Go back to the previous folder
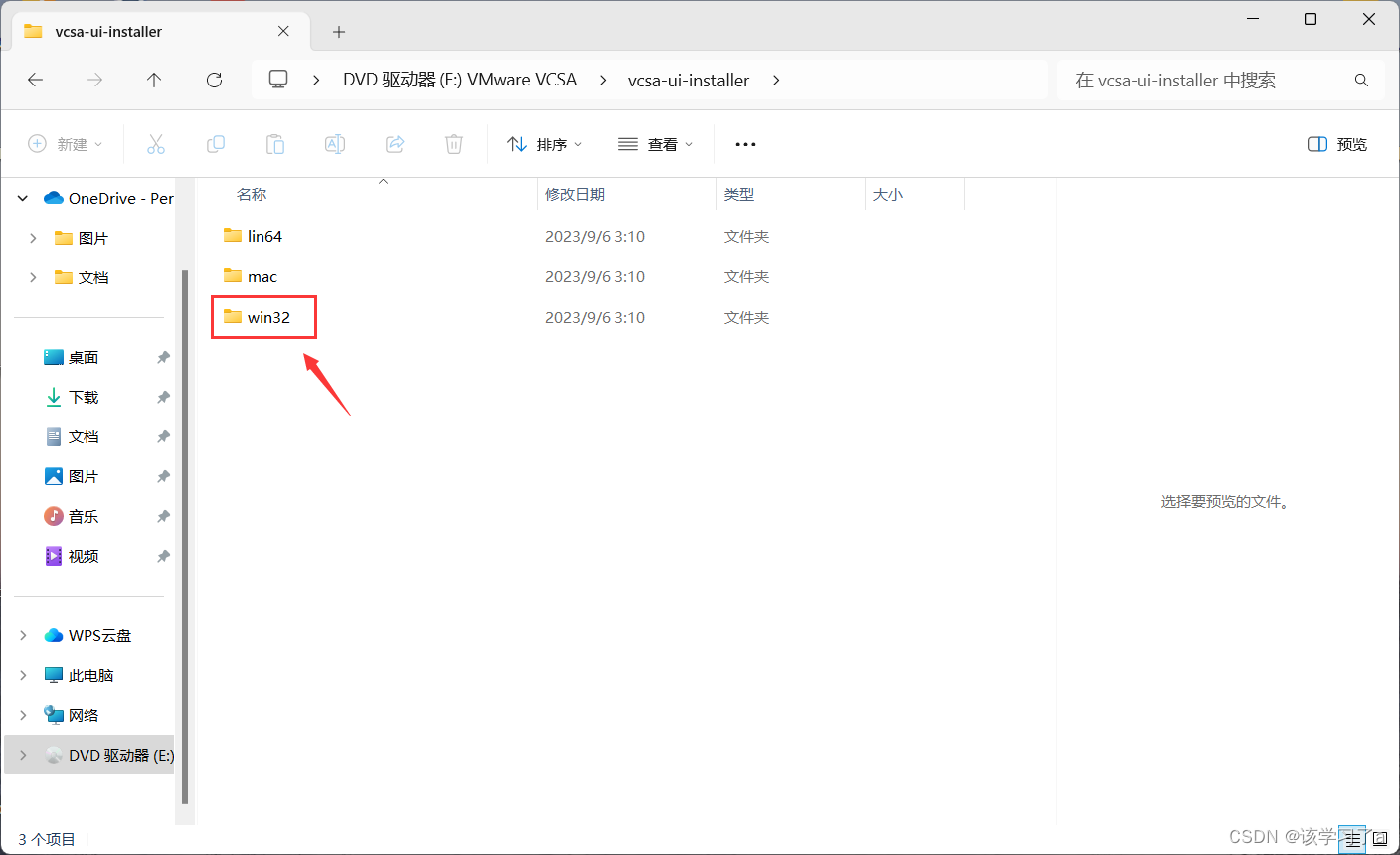This screenshot has height=855, width=1400. click(x=36, y=80)
